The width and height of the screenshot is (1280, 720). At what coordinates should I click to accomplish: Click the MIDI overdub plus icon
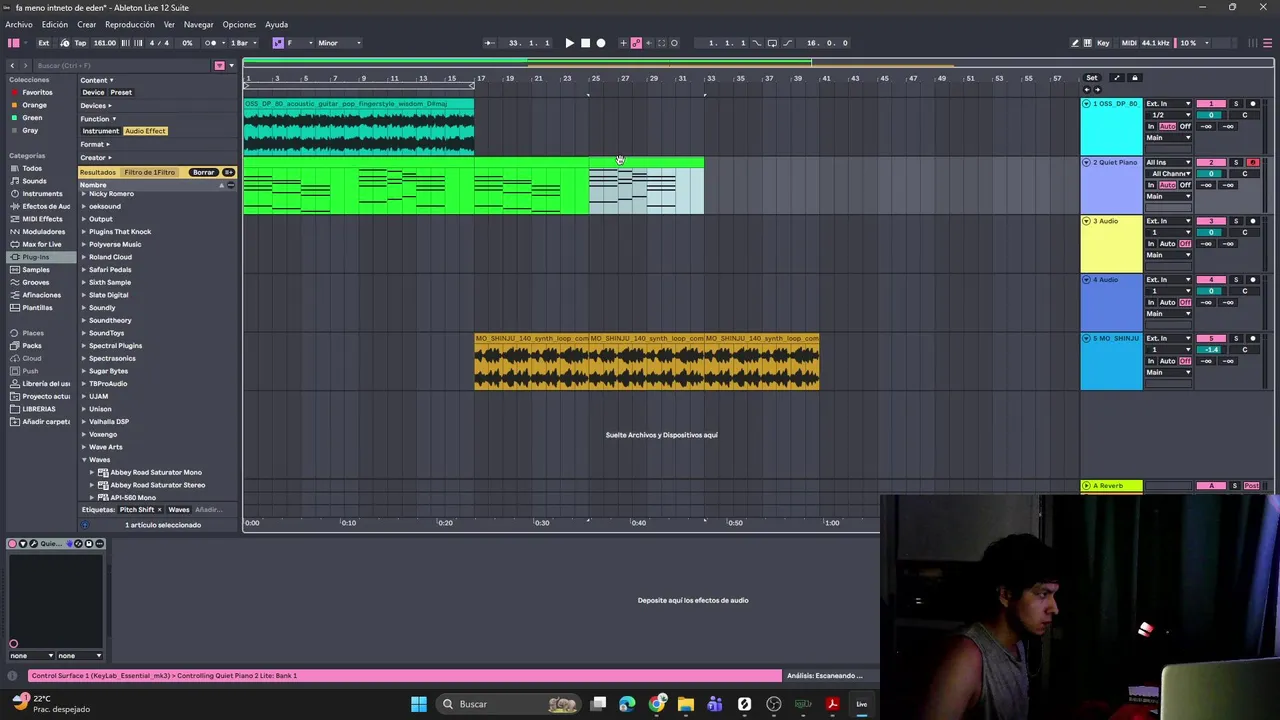pyautogui.click(x=623, y=43)
